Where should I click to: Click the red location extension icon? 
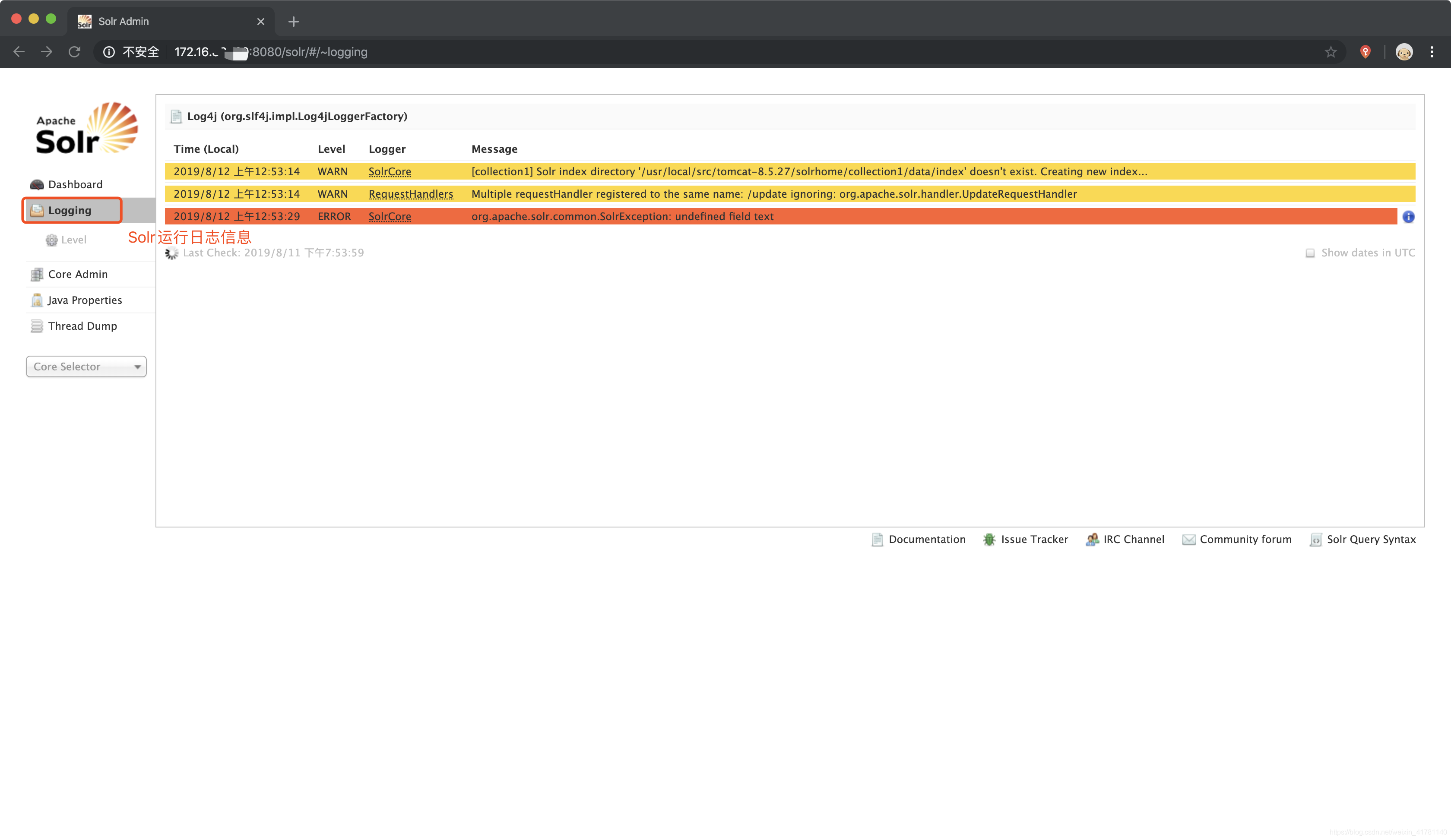[x=1365, y=52]
